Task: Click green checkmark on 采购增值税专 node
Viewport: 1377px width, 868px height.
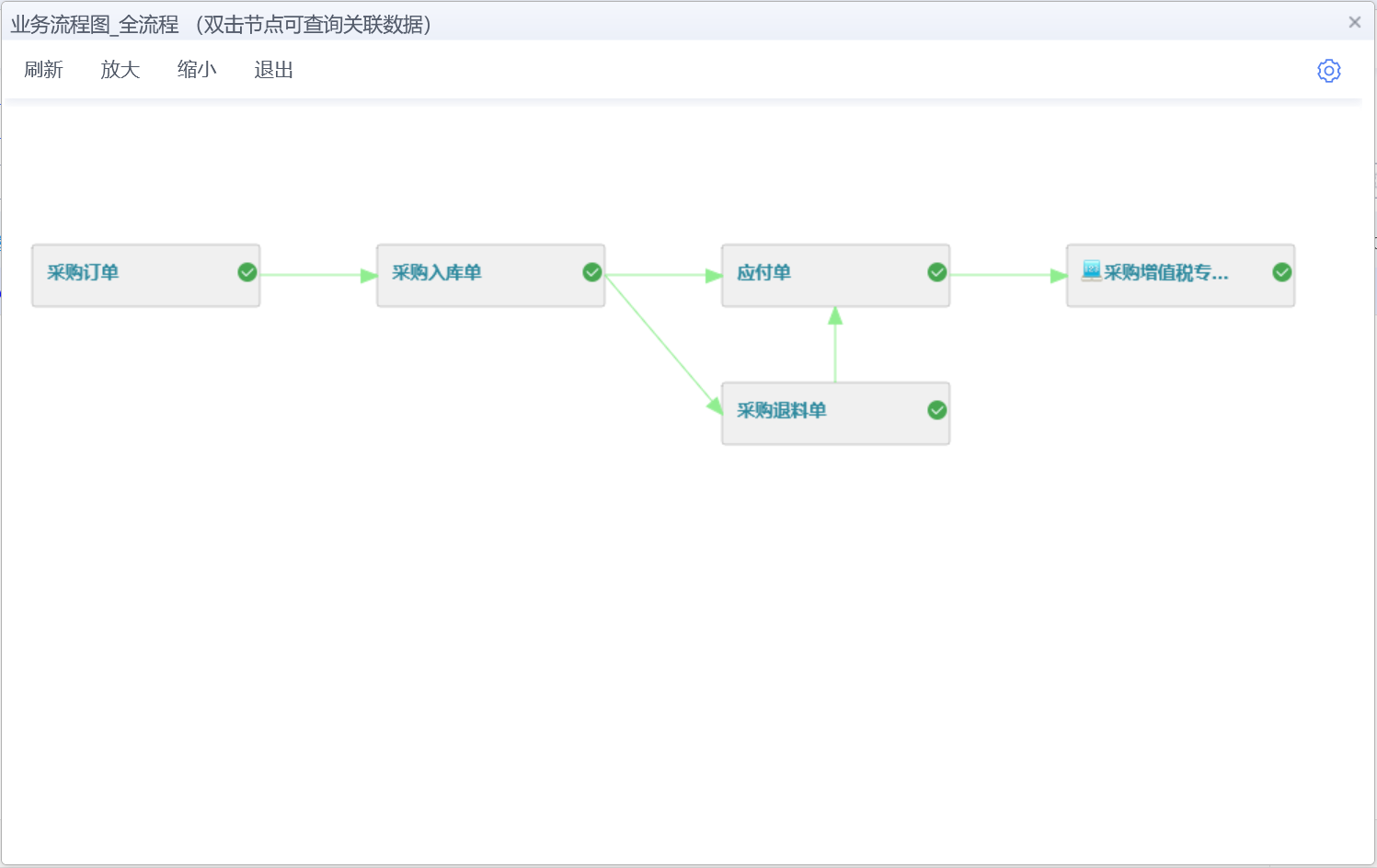Action: point(1282,272)
